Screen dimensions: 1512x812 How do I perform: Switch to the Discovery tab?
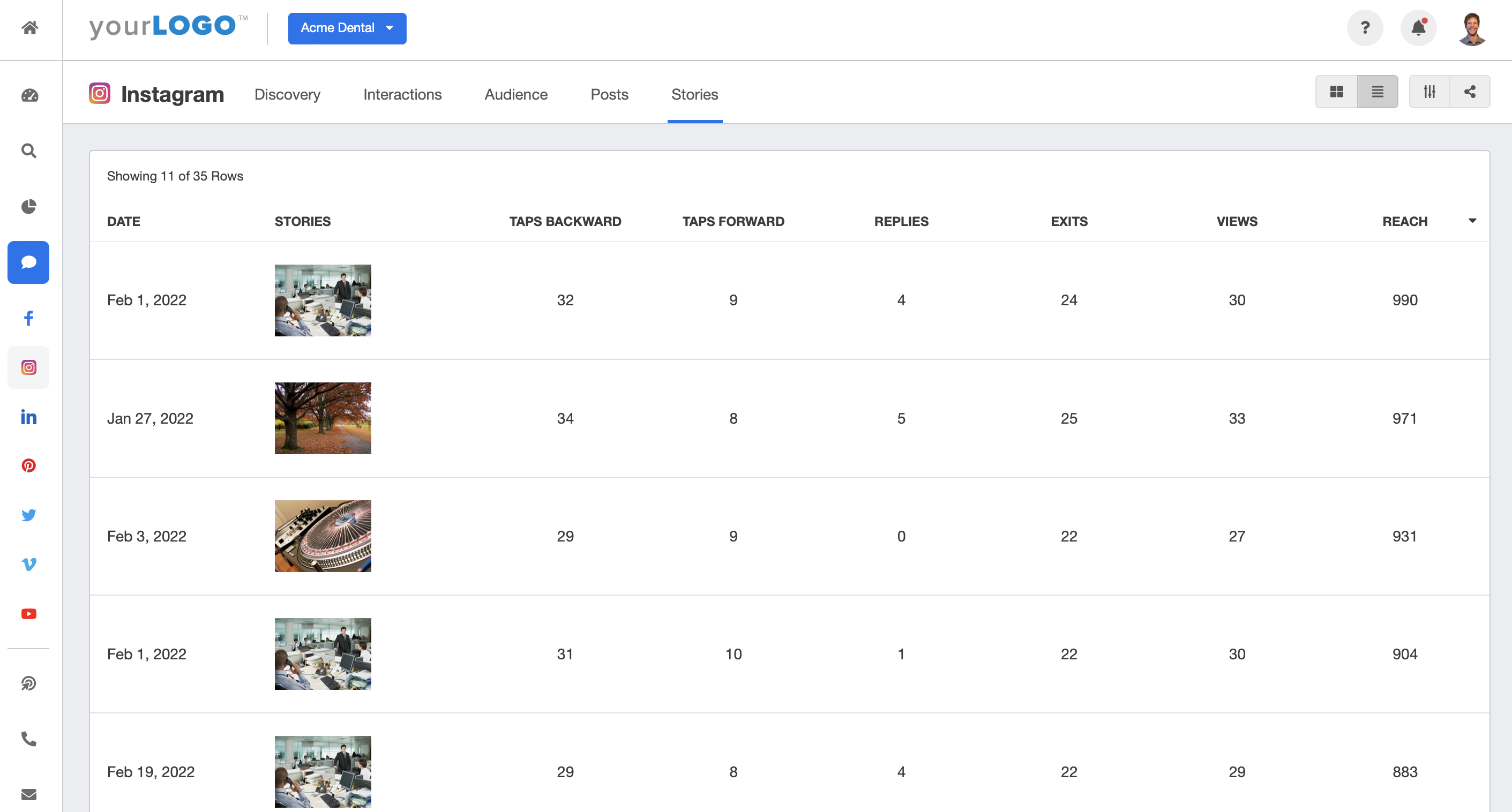[287, 94]
